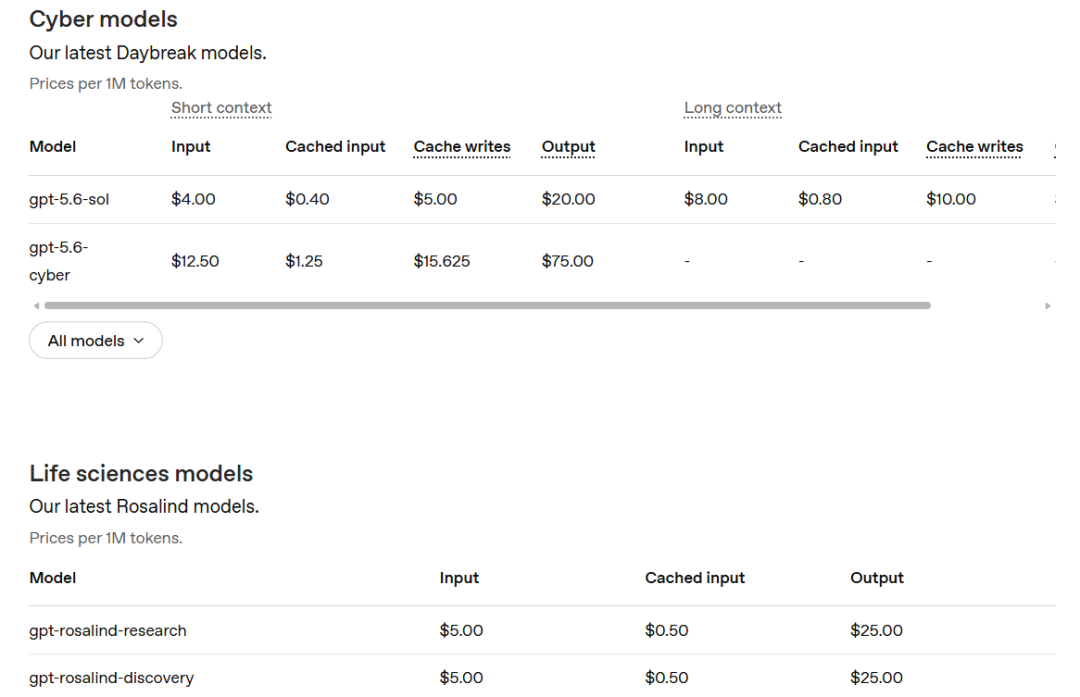This screenshot has width=1080, height=697.
Task: Click the left scroll arrow of the table
Action: 37,306
